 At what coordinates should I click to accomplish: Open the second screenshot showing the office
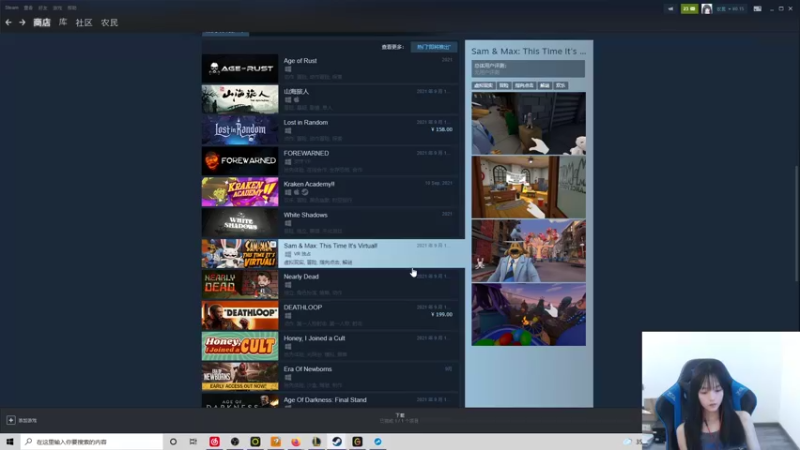[x=529, y=187]
